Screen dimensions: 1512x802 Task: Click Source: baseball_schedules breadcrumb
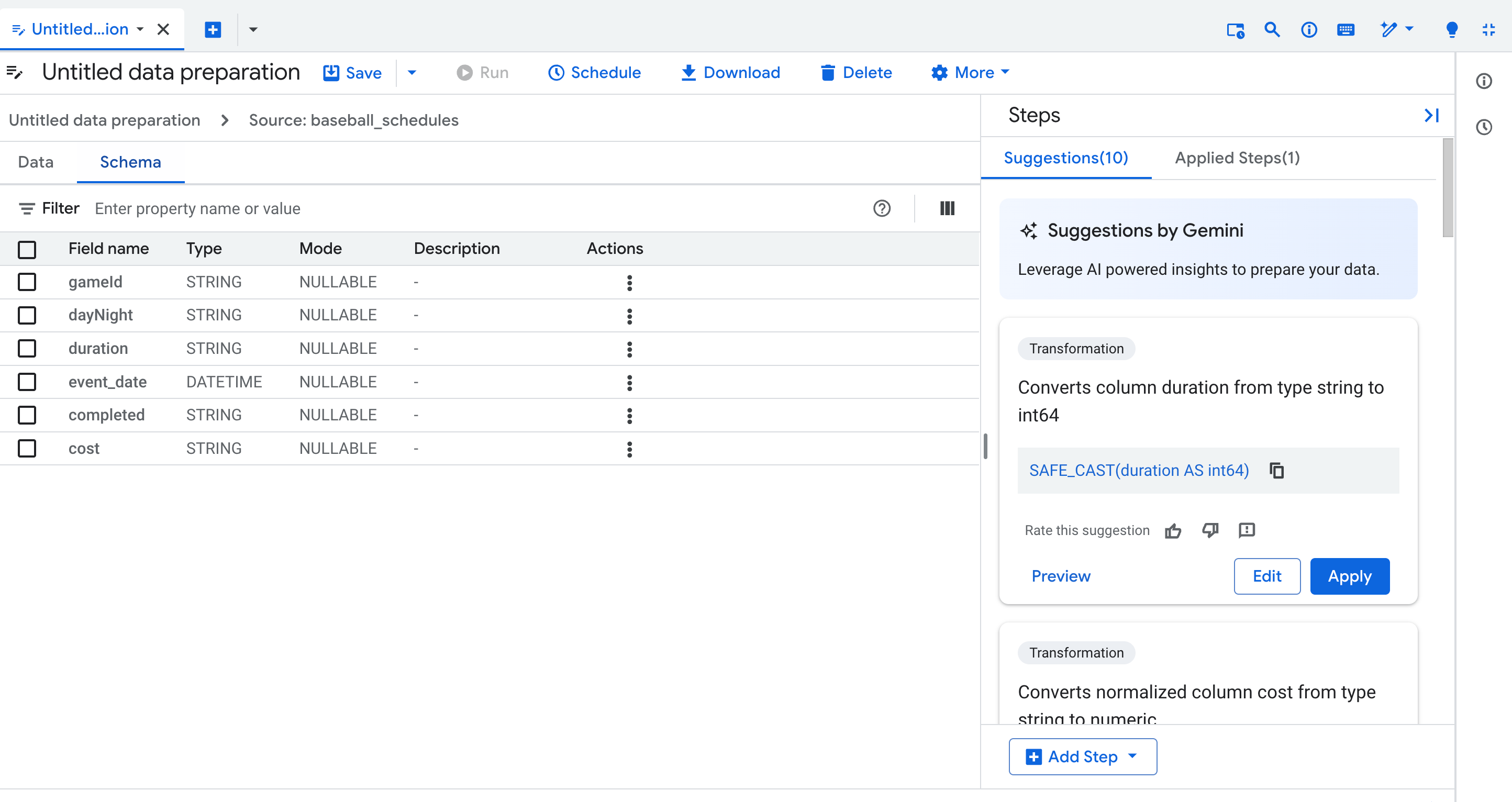tap(353, 120)
